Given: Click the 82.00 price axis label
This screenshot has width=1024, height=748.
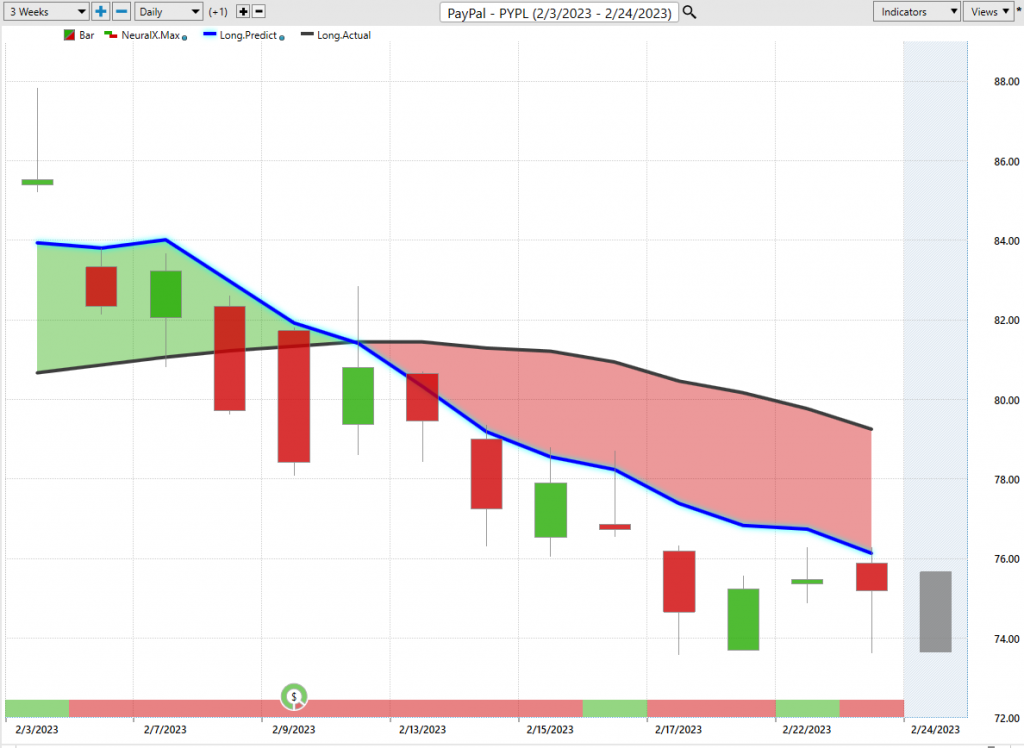Looking at the screenshot, I should (x=1006, y=320).
